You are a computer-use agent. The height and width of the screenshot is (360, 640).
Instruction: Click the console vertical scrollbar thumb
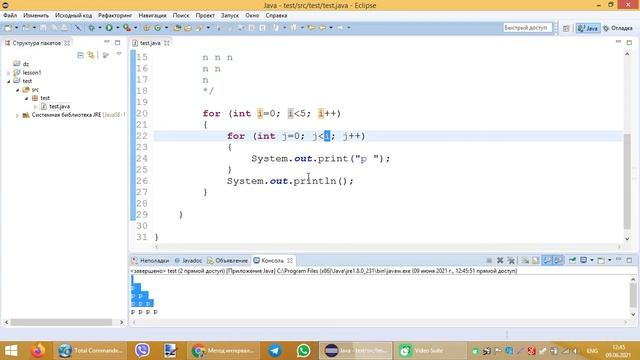[x=633, y=296]
